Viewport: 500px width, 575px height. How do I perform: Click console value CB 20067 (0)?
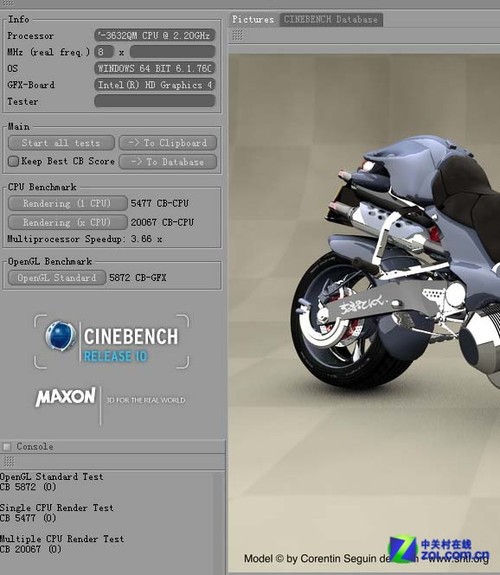[x=31, y=549]
